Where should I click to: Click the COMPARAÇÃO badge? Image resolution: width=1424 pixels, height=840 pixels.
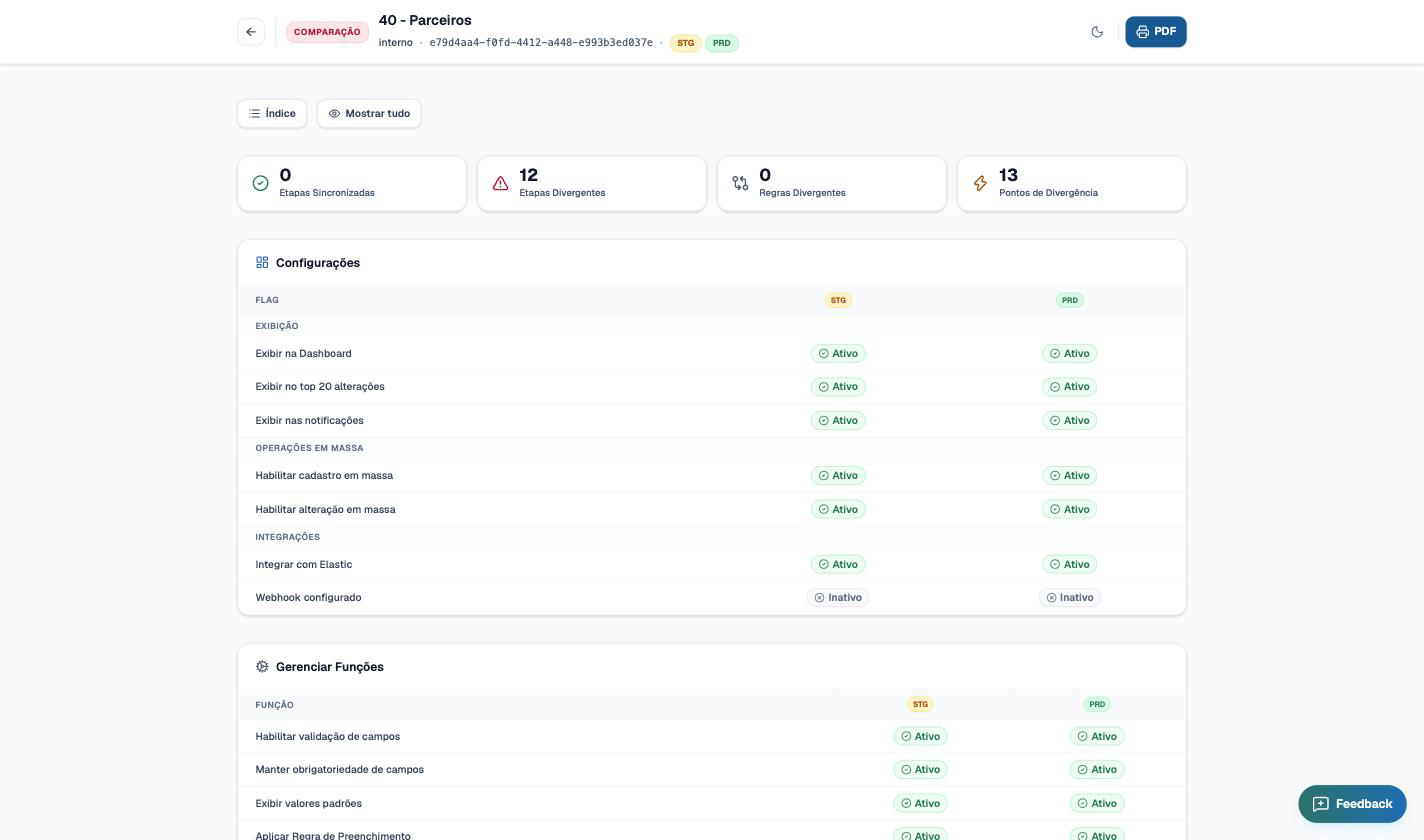coord(327,32)
